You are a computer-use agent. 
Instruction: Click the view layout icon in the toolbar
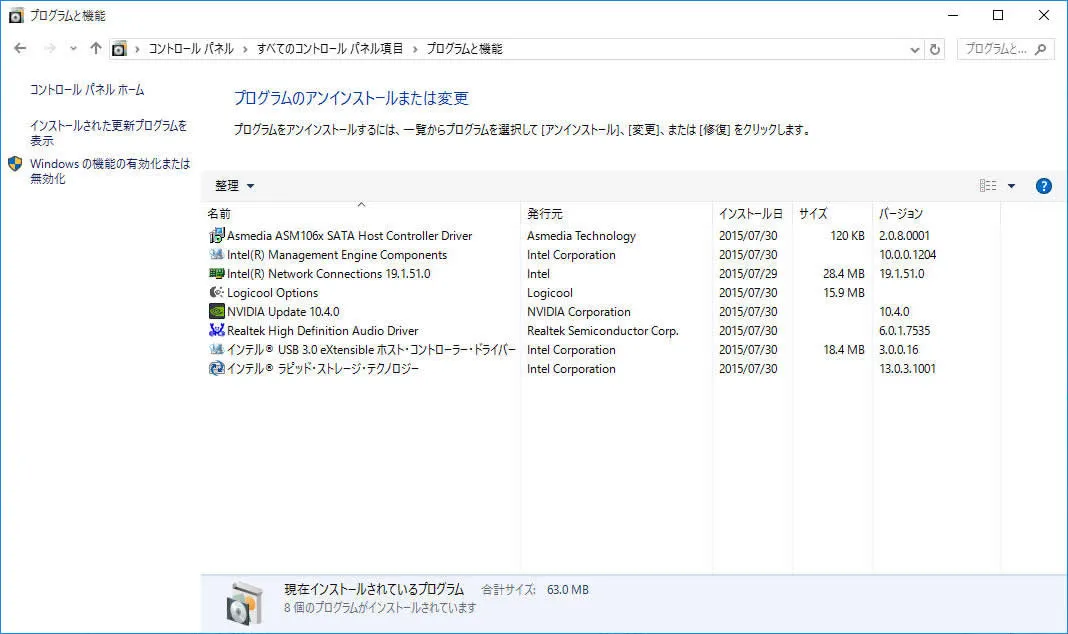[988, 186]
